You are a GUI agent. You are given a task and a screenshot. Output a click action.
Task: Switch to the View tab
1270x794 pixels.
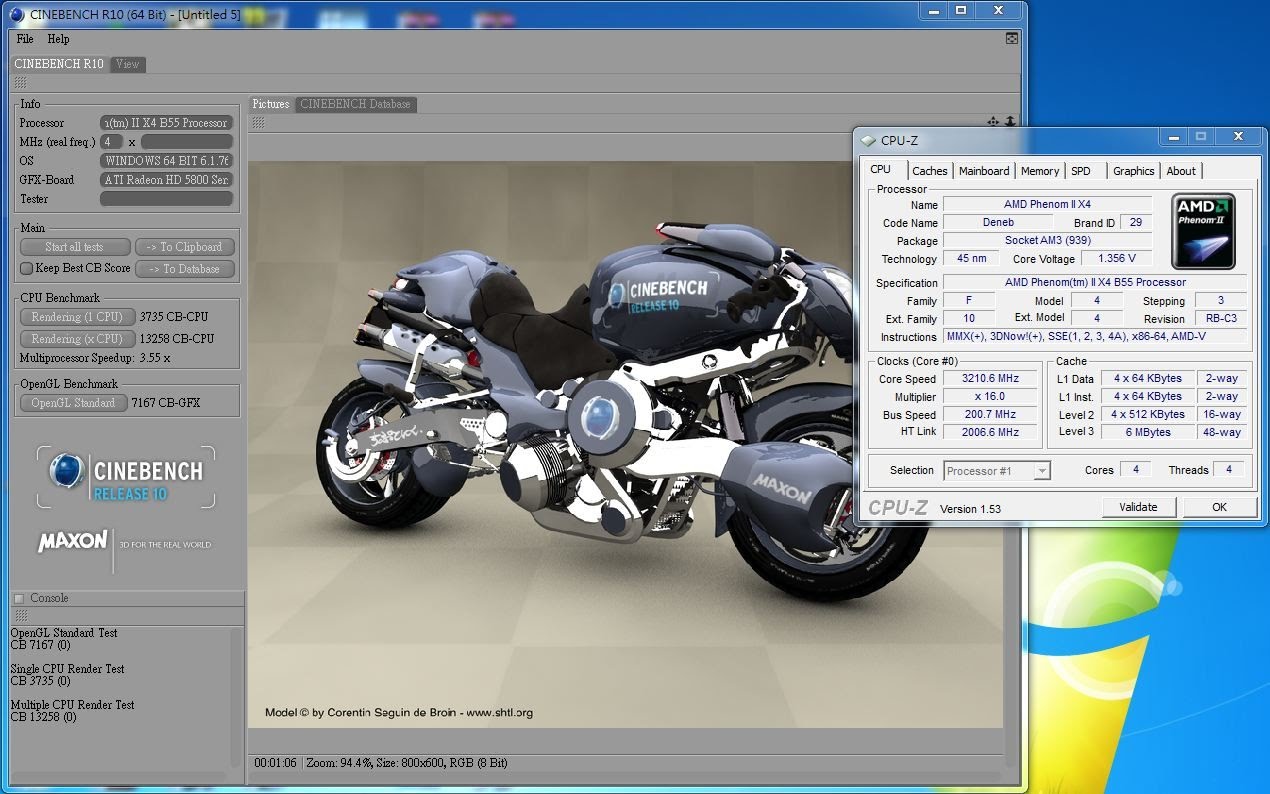128,64
